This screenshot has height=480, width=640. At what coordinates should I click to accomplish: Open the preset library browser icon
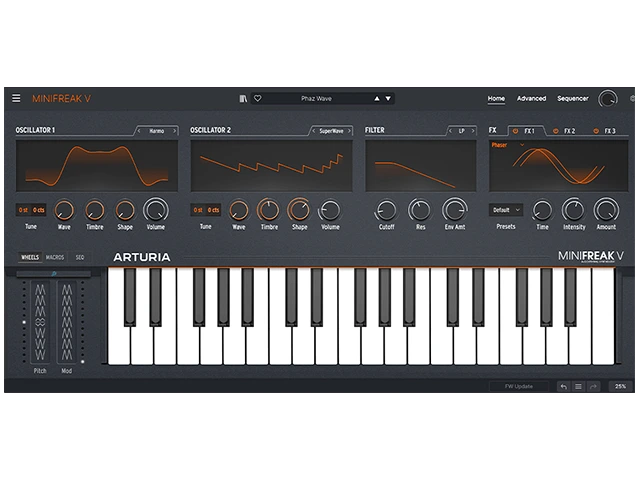click(x=243, y=98)
